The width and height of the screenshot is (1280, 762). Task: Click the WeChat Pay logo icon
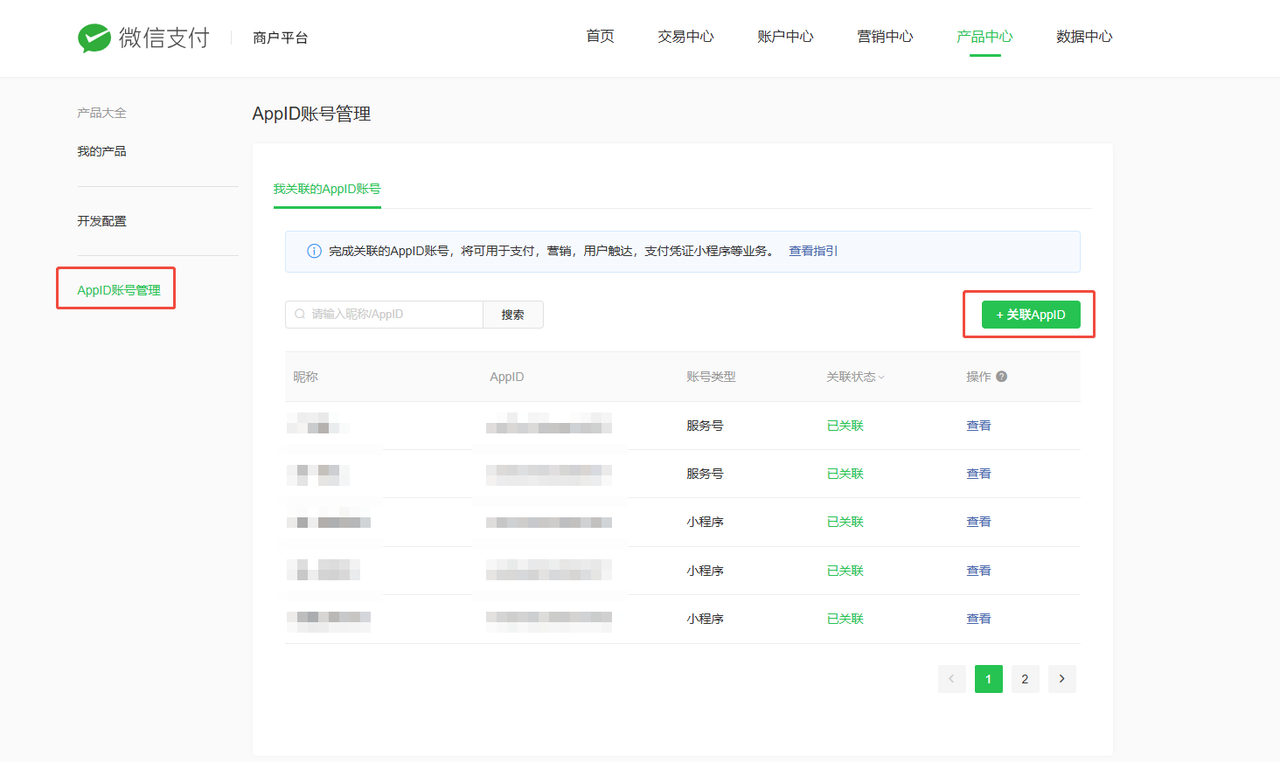(94, 38)
